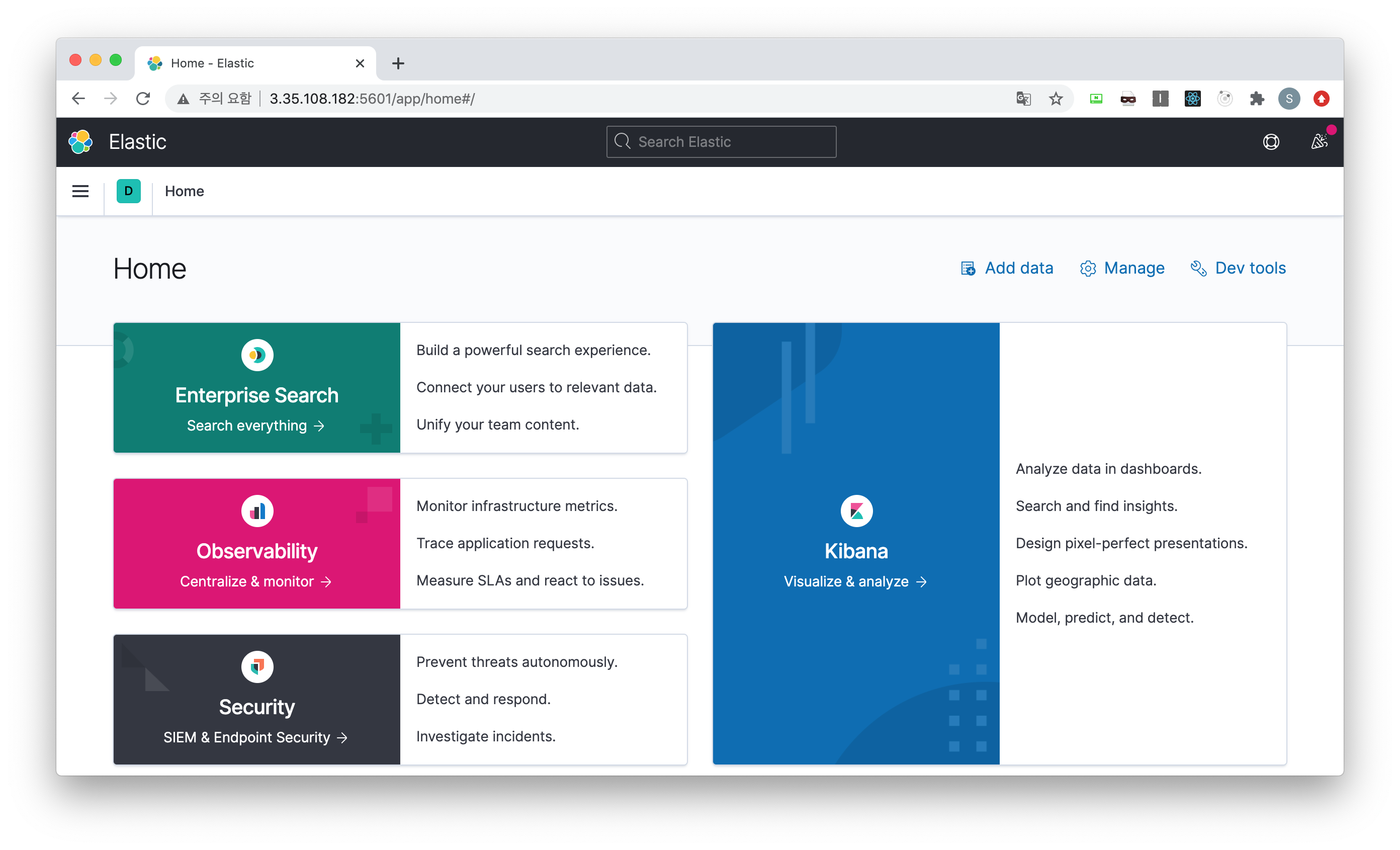Open Search everything link

coord(255,426)
